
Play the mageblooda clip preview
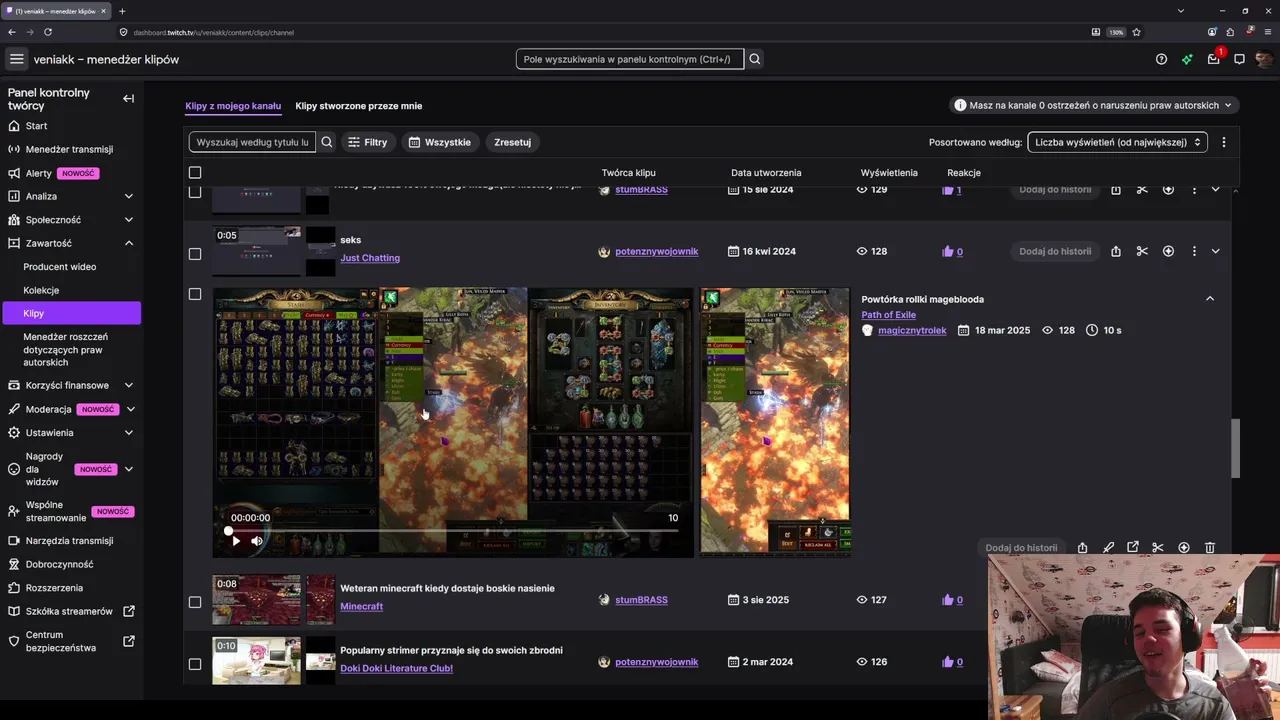(x=236, y=541)
